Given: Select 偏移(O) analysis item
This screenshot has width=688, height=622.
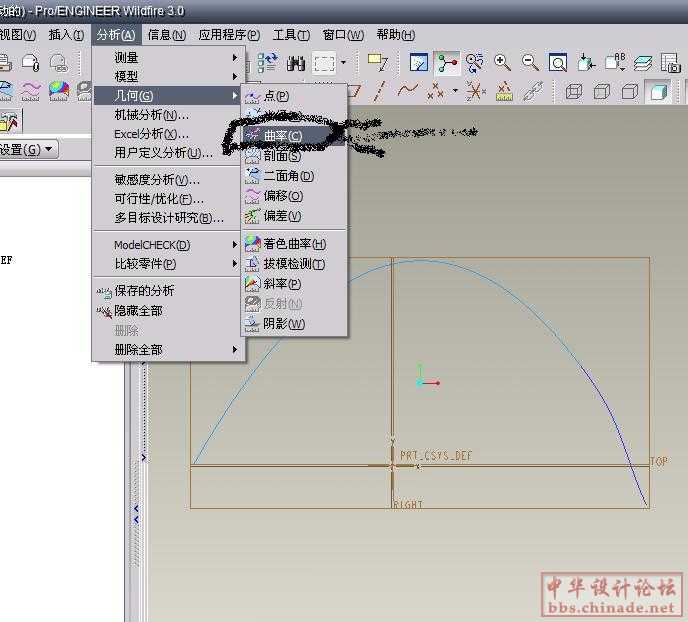Looking at the screenshot, I should click(294, 196).
